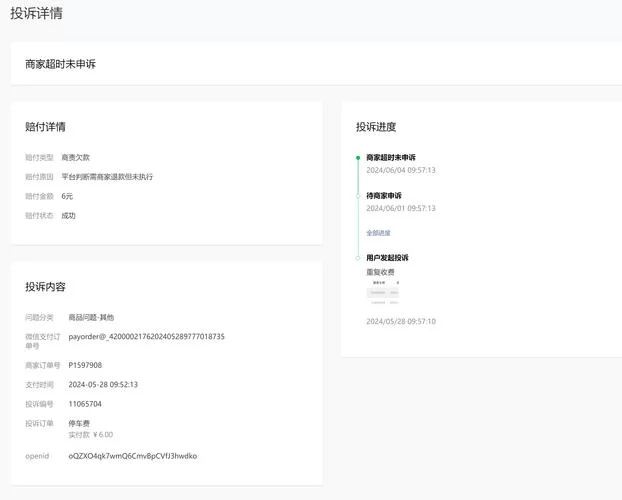The width and height of the screenshot is (622, 500).
Task: Click the 6元 compensation amount value
Action: 67,196
